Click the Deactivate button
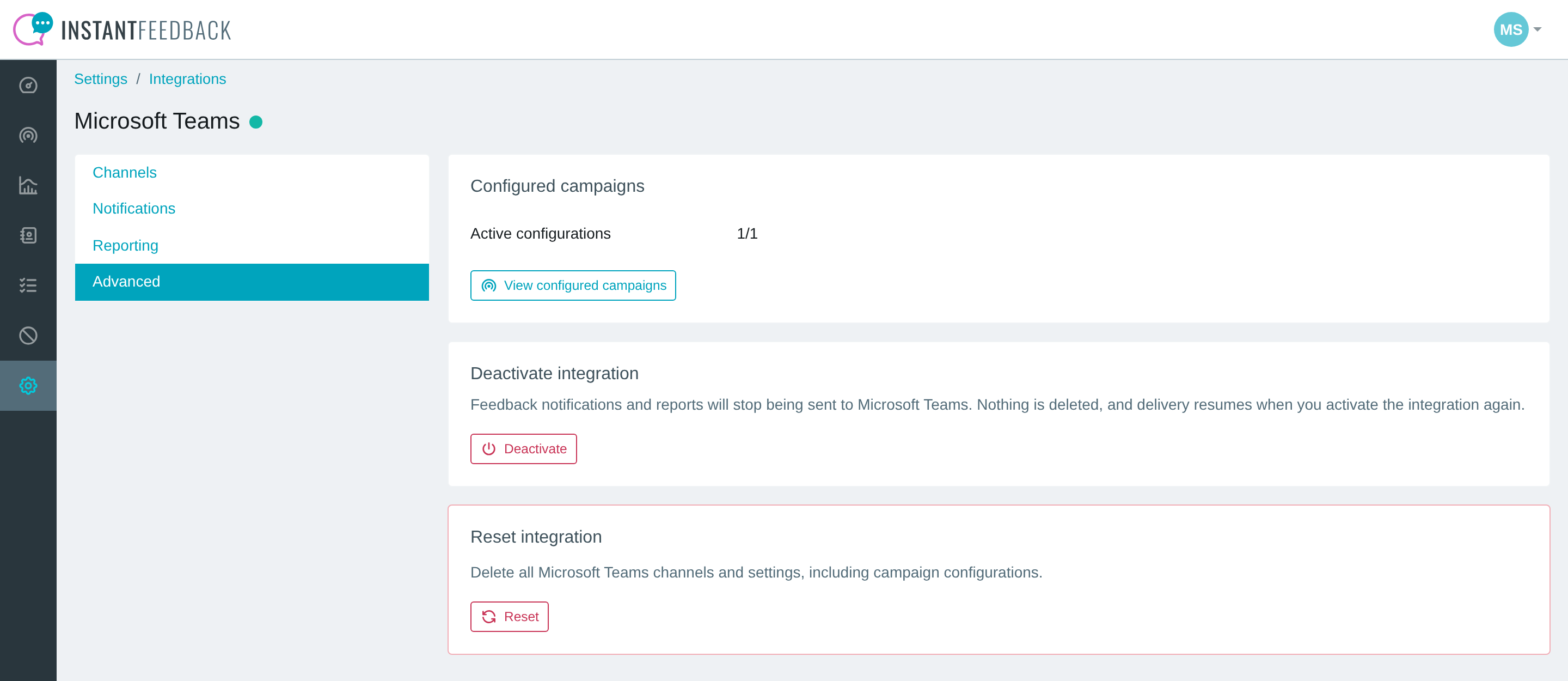 (523, 449)
